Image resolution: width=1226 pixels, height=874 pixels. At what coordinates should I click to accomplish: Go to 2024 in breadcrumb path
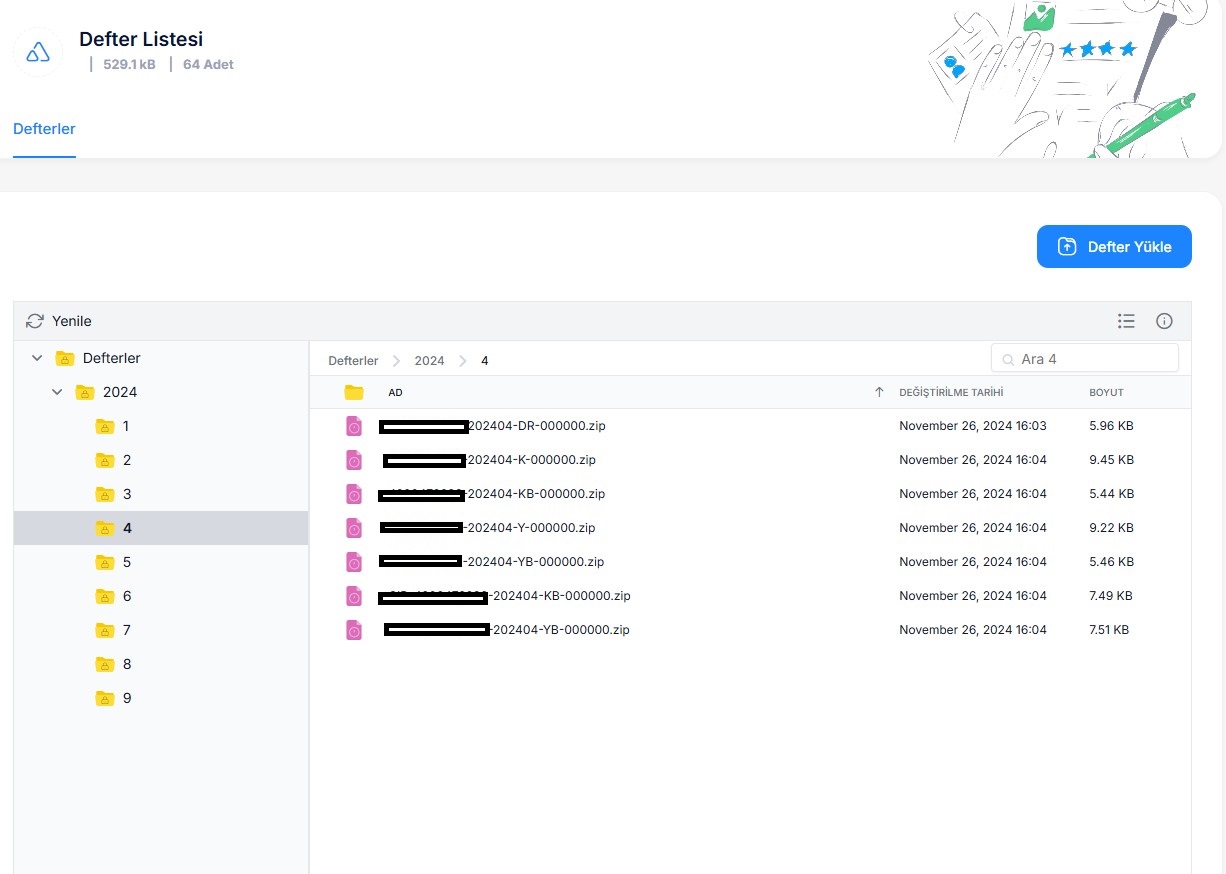click(429, 360)
